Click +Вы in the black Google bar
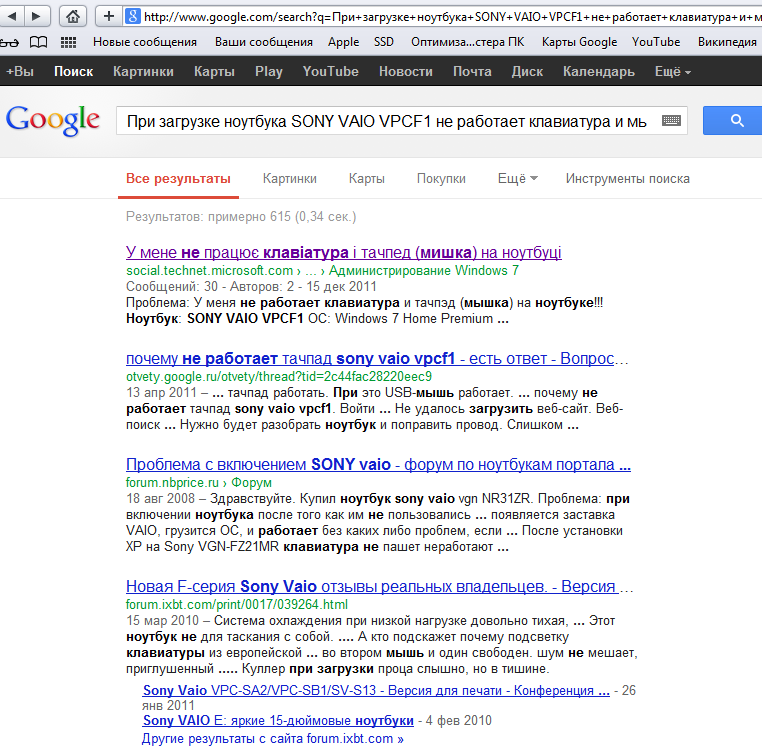The width and height of the screenshot is (762, 749). pos(20,71)
